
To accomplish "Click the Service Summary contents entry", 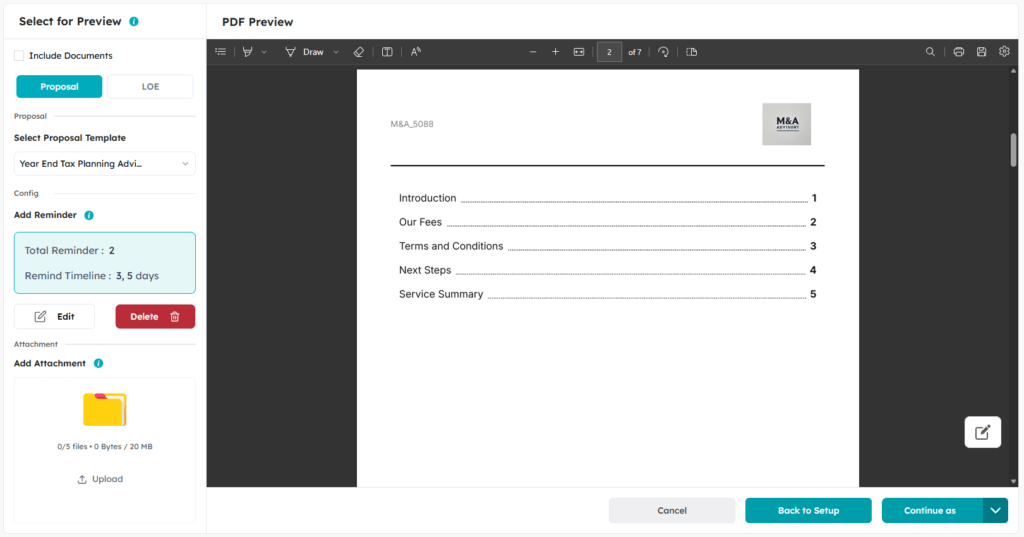I will (x=607, y=294).
